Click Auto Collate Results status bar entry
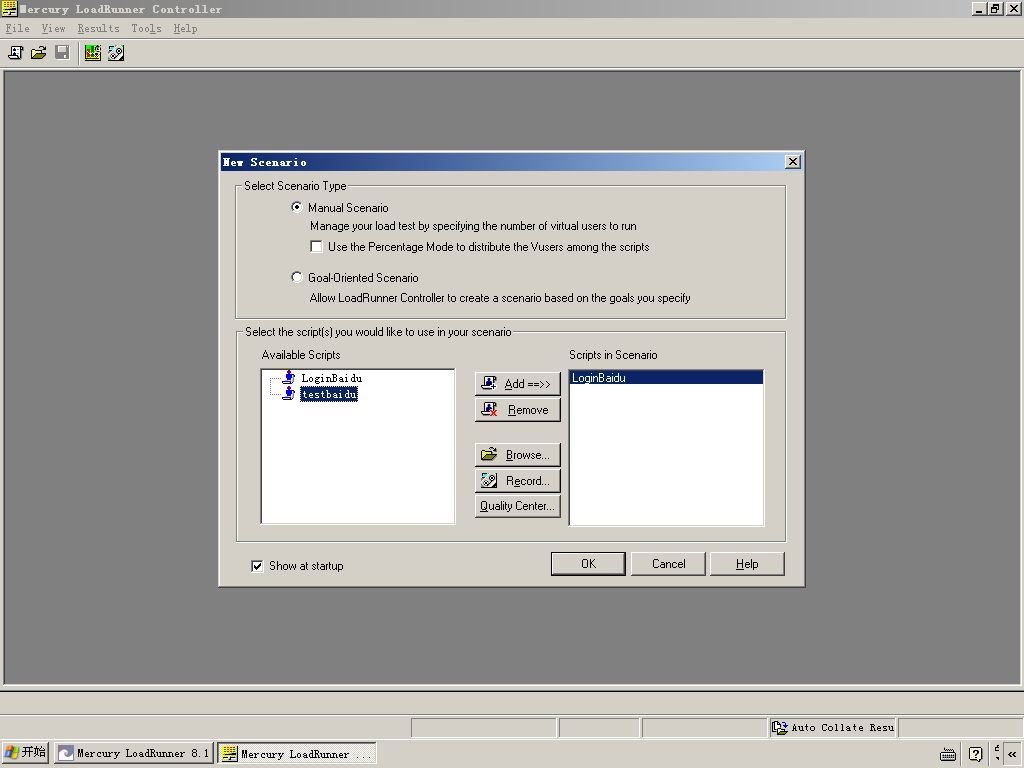Image resolution: width=1024 pixels, height=768 pixels. point(833,727)
